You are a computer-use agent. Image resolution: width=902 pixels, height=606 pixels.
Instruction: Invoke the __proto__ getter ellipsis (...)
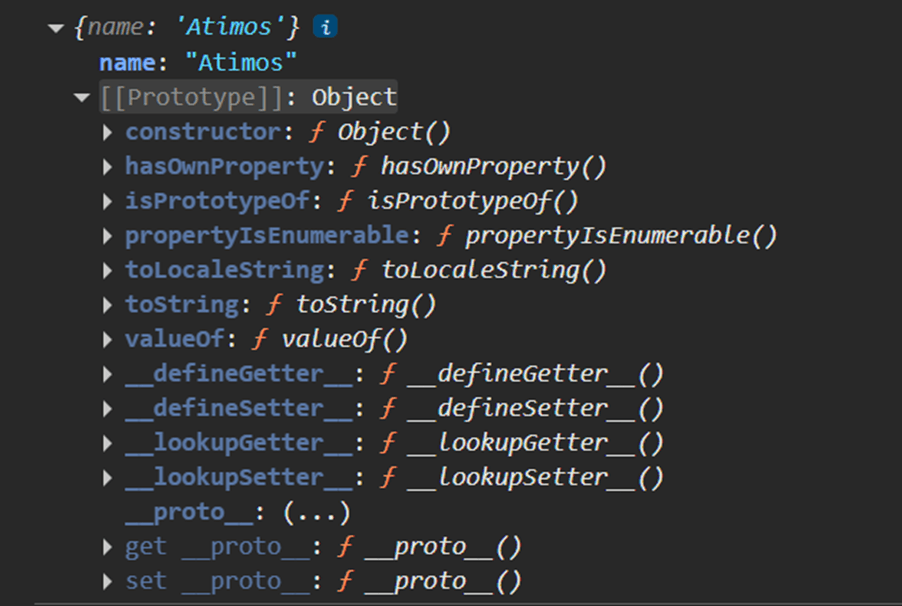click(316, 513)
